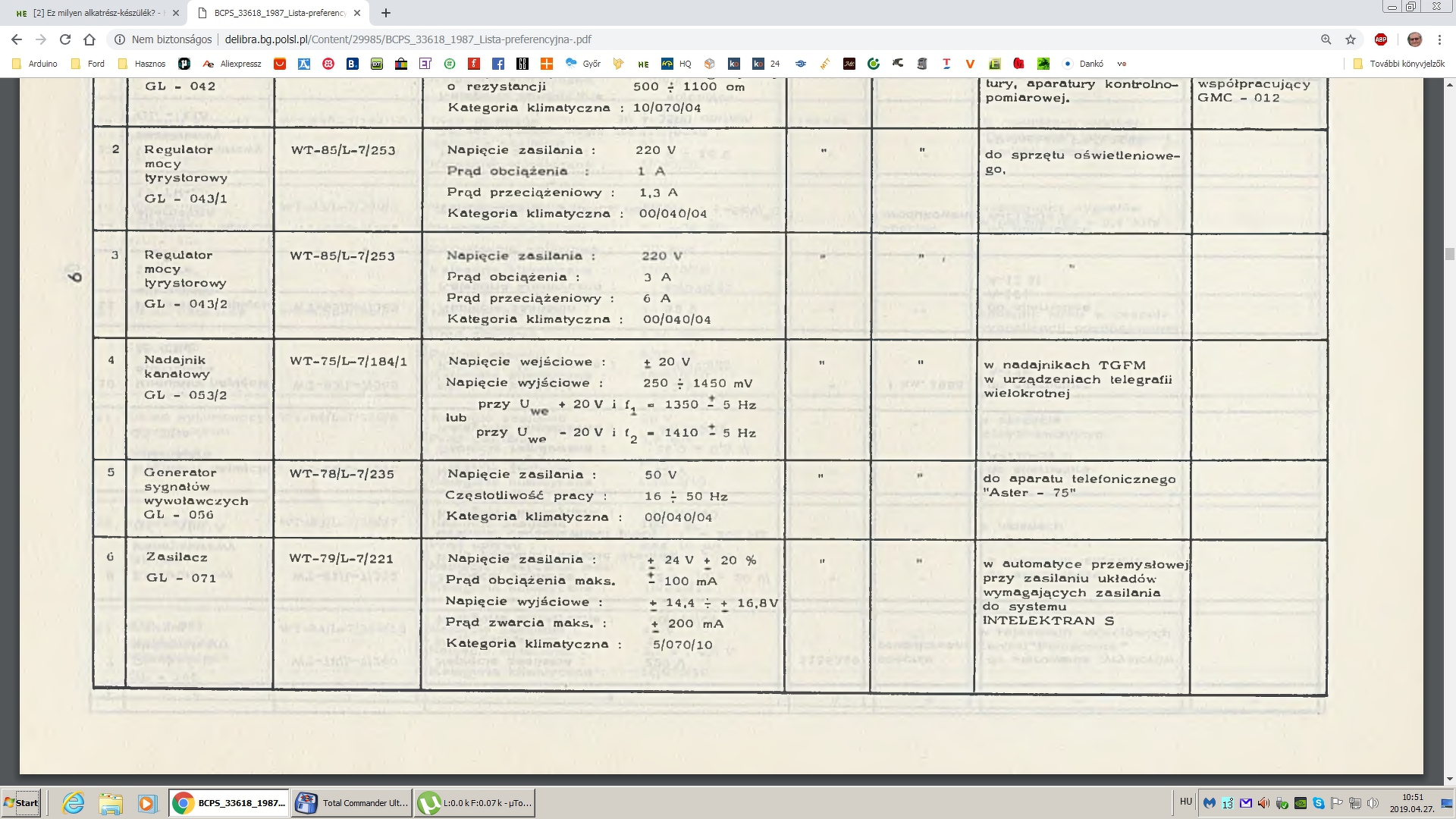Open the user profile avatar
Viewport: 1456px width, 819px height.
1414,39
